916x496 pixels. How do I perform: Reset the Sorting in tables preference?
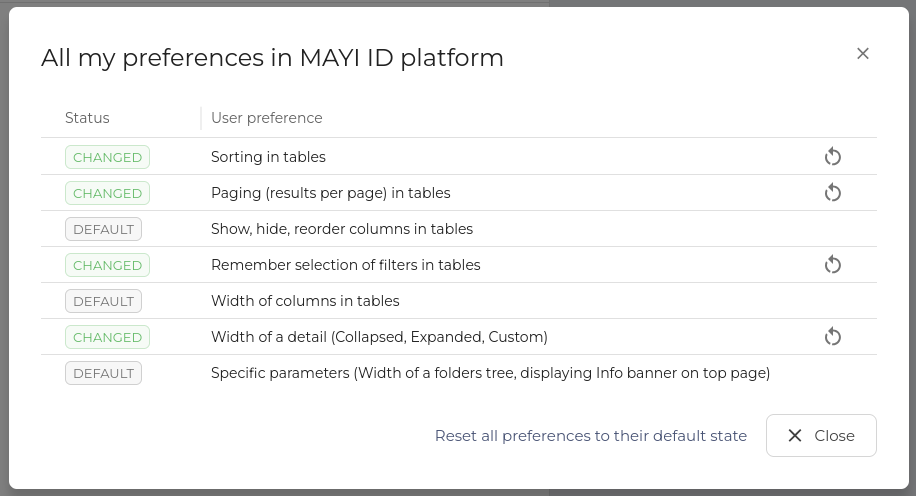[x=832, y=157]
